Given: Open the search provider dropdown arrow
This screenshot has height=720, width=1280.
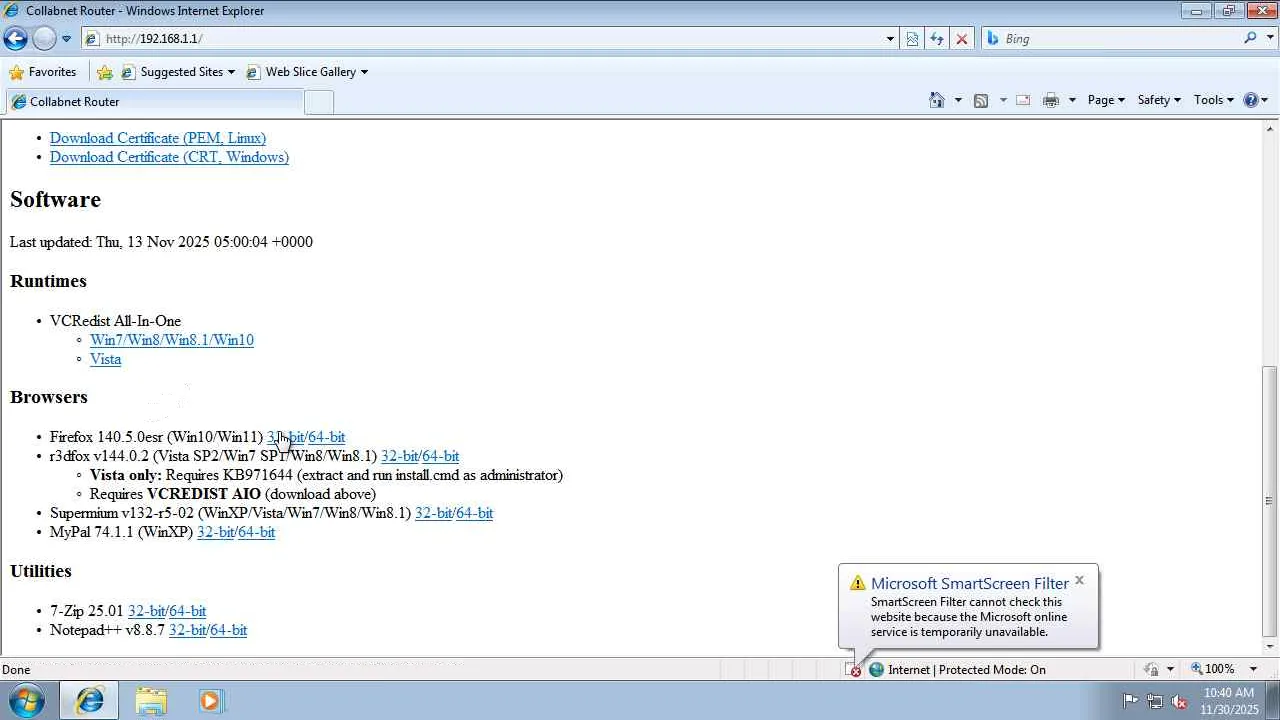Looking at the screenshot, I should [1268, 39].
